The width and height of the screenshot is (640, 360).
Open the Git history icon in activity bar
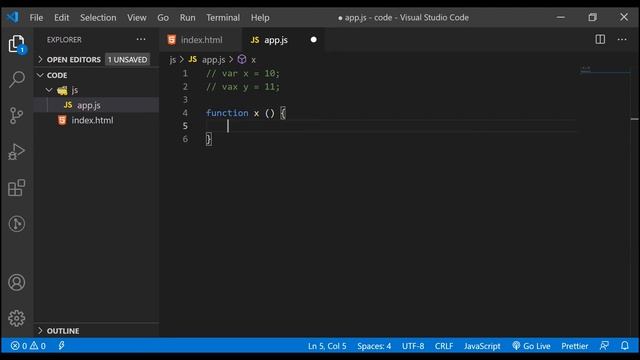pos(17,224)
